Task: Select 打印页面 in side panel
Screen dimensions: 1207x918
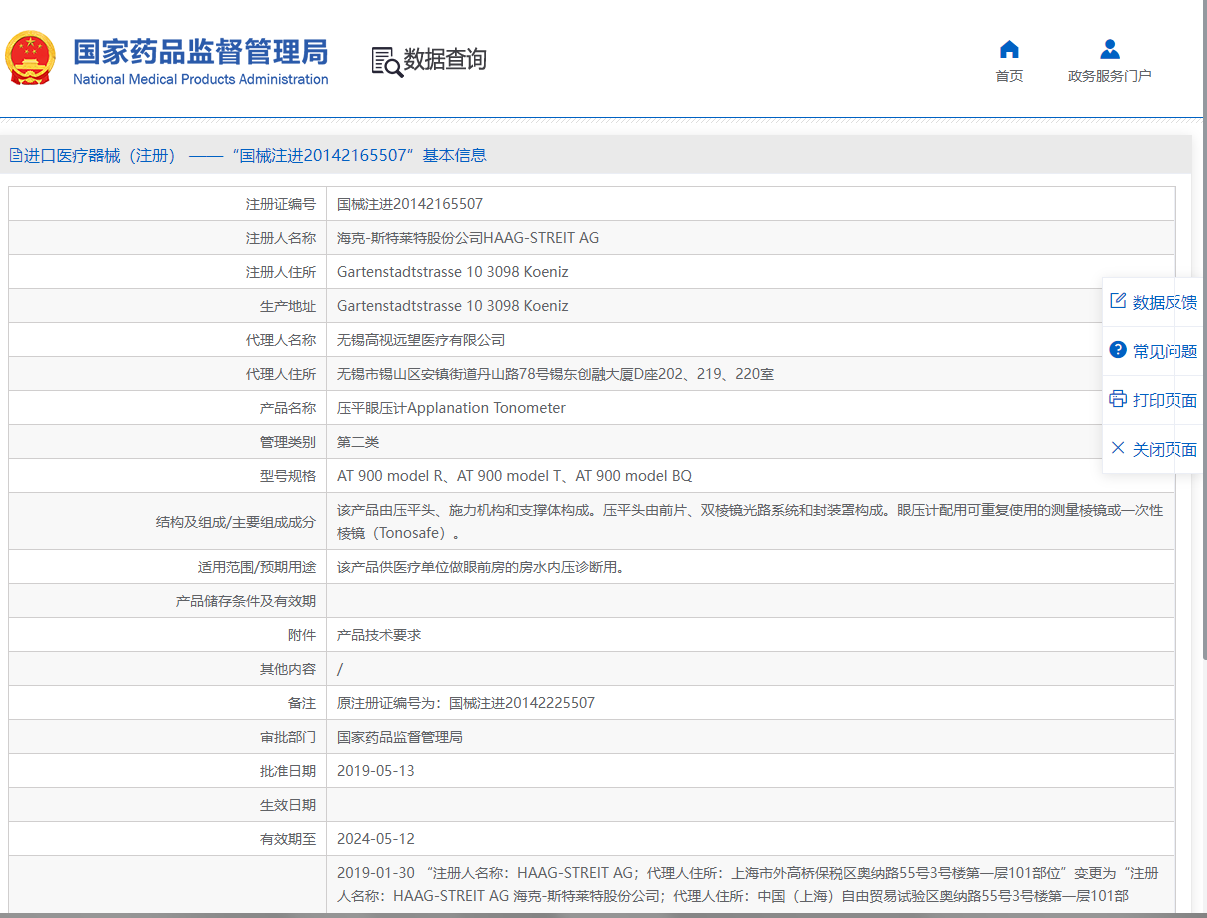Action: click(1164, 400)
